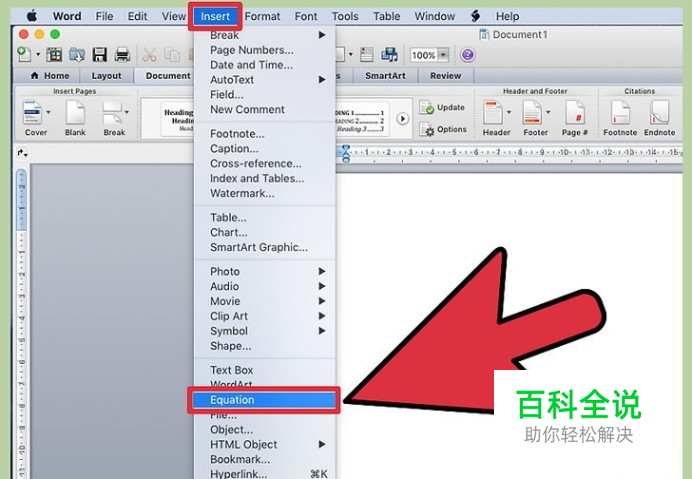
Task: Click the Open file toolbar icon
Action: pos(77,55)
